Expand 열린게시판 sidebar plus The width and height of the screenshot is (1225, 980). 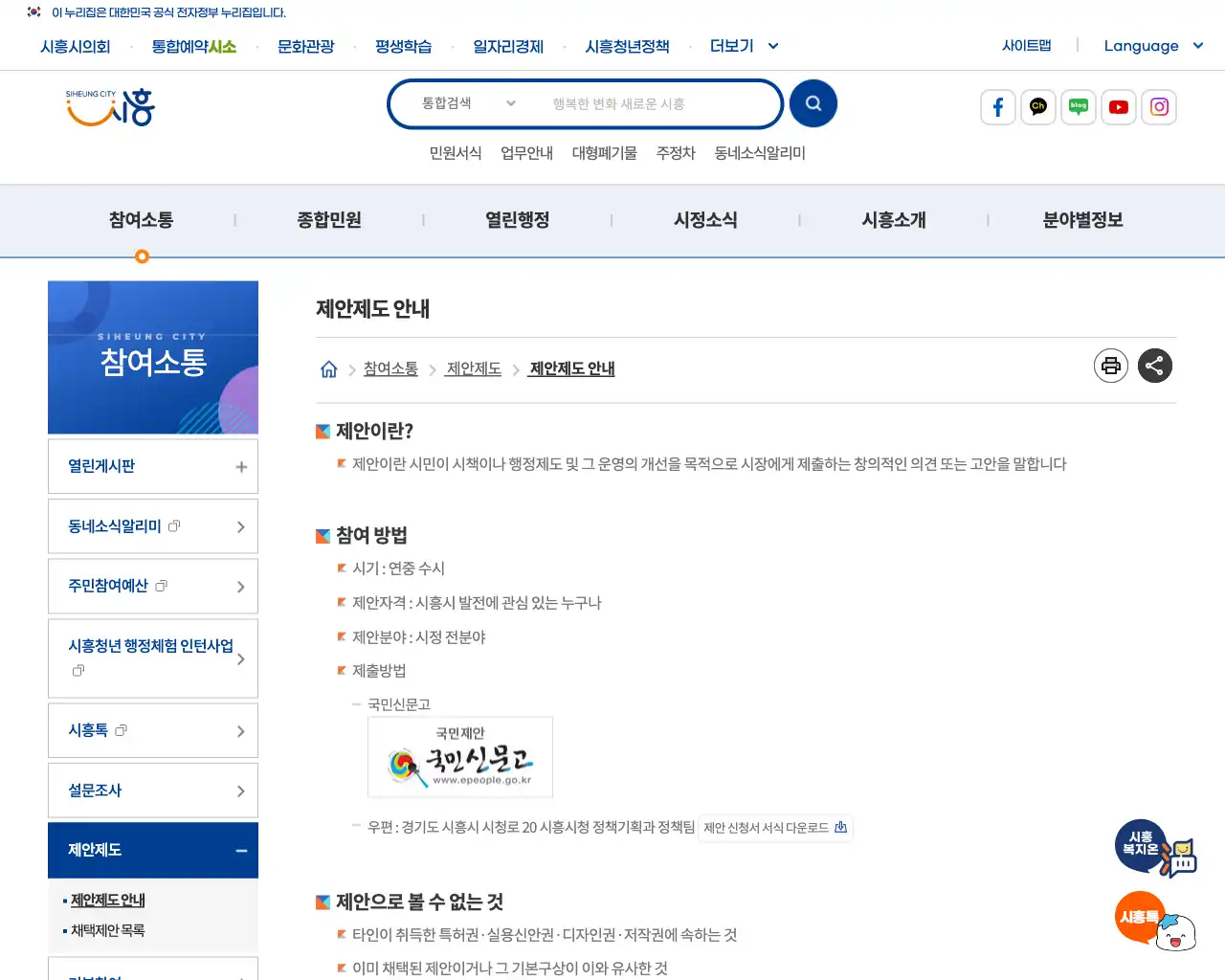[241, 467]
